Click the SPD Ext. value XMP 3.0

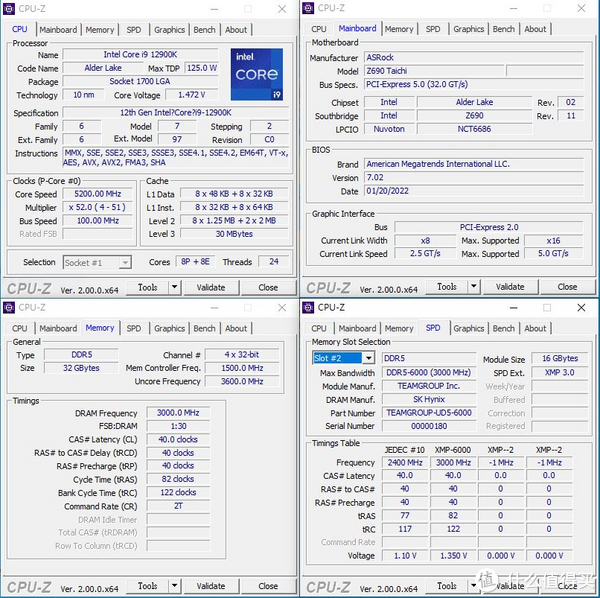click(x=560, y=372)
